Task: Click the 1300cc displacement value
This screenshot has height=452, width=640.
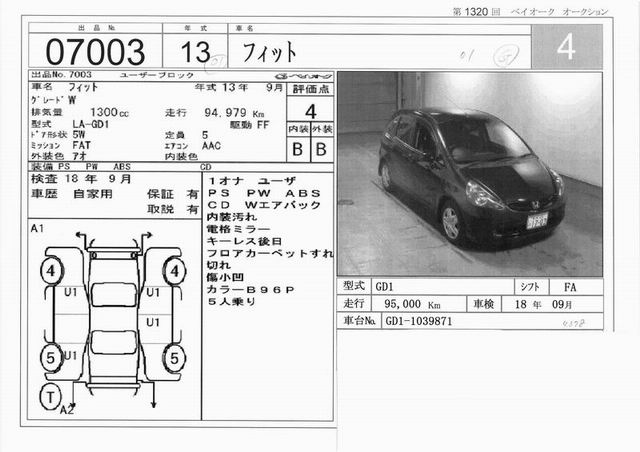Action: [x=109, y=112]
